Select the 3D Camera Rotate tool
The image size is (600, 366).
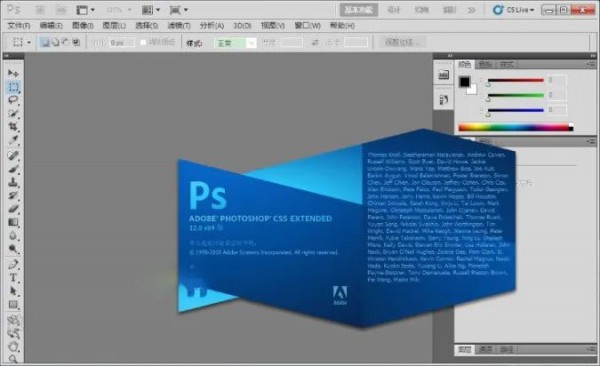coord(13,333)
